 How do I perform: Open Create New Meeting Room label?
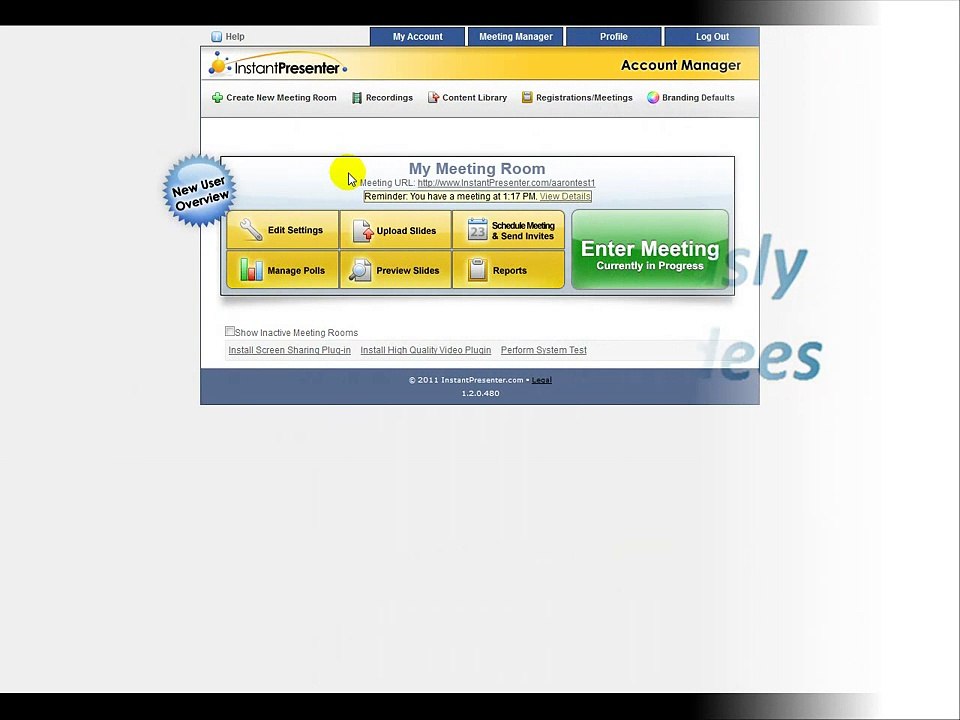click(282, 97)
